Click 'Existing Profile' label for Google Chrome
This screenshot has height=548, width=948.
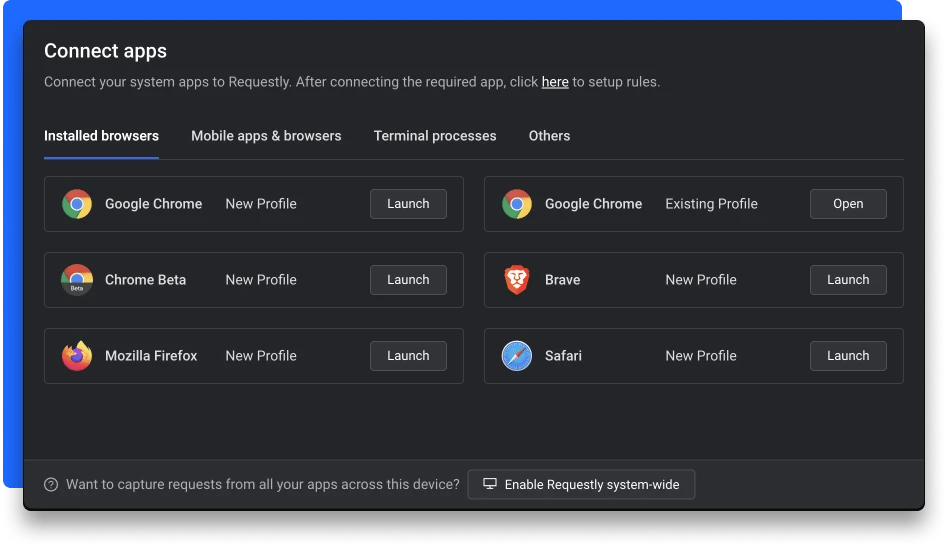click(x=712, y=204)
